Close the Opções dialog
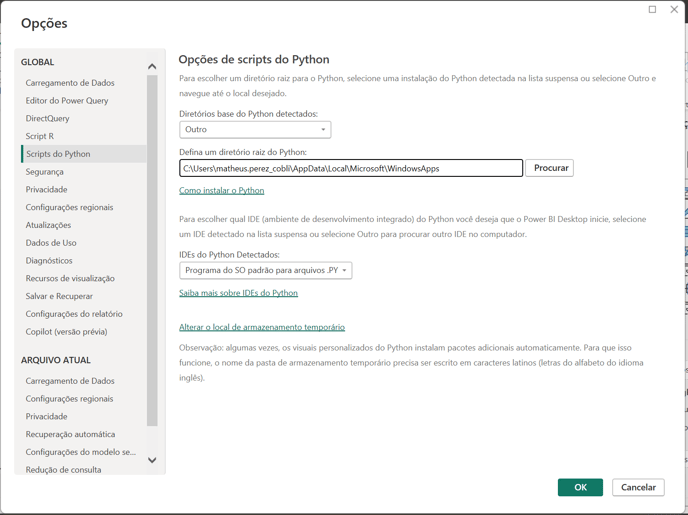Screen dimensions: 688x515 (x=674, y=9)
